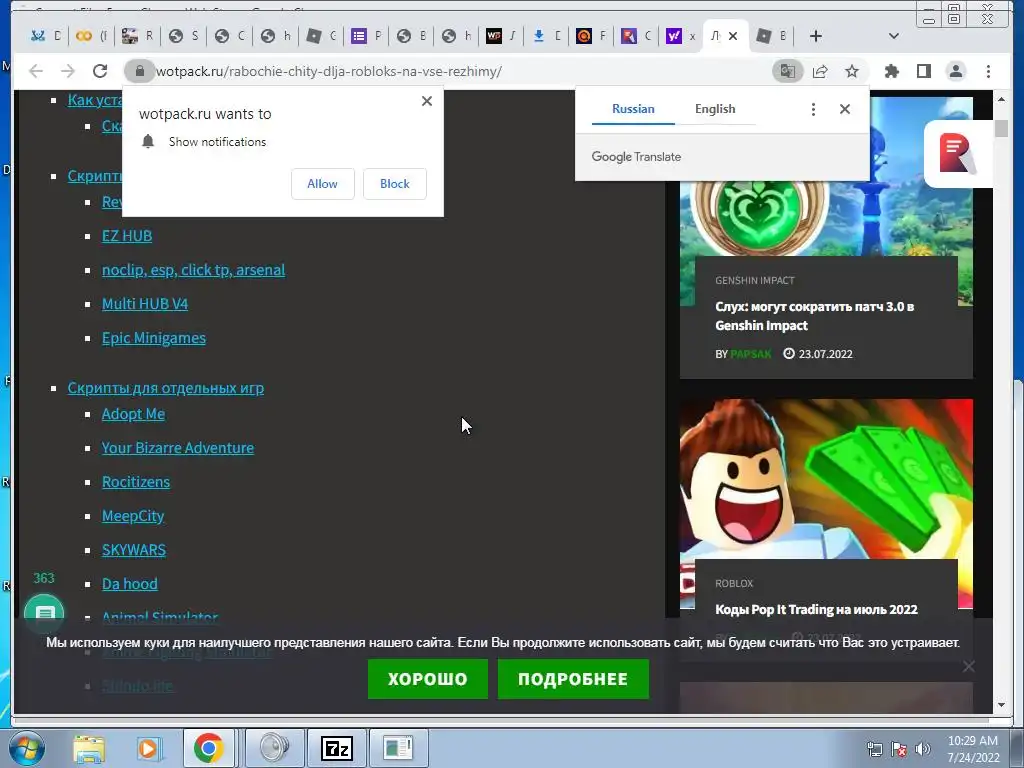Click the ПОДРОБНЕЕ cookie details button
Viewport: 1024px width, 768px height.
coord(573,679)
